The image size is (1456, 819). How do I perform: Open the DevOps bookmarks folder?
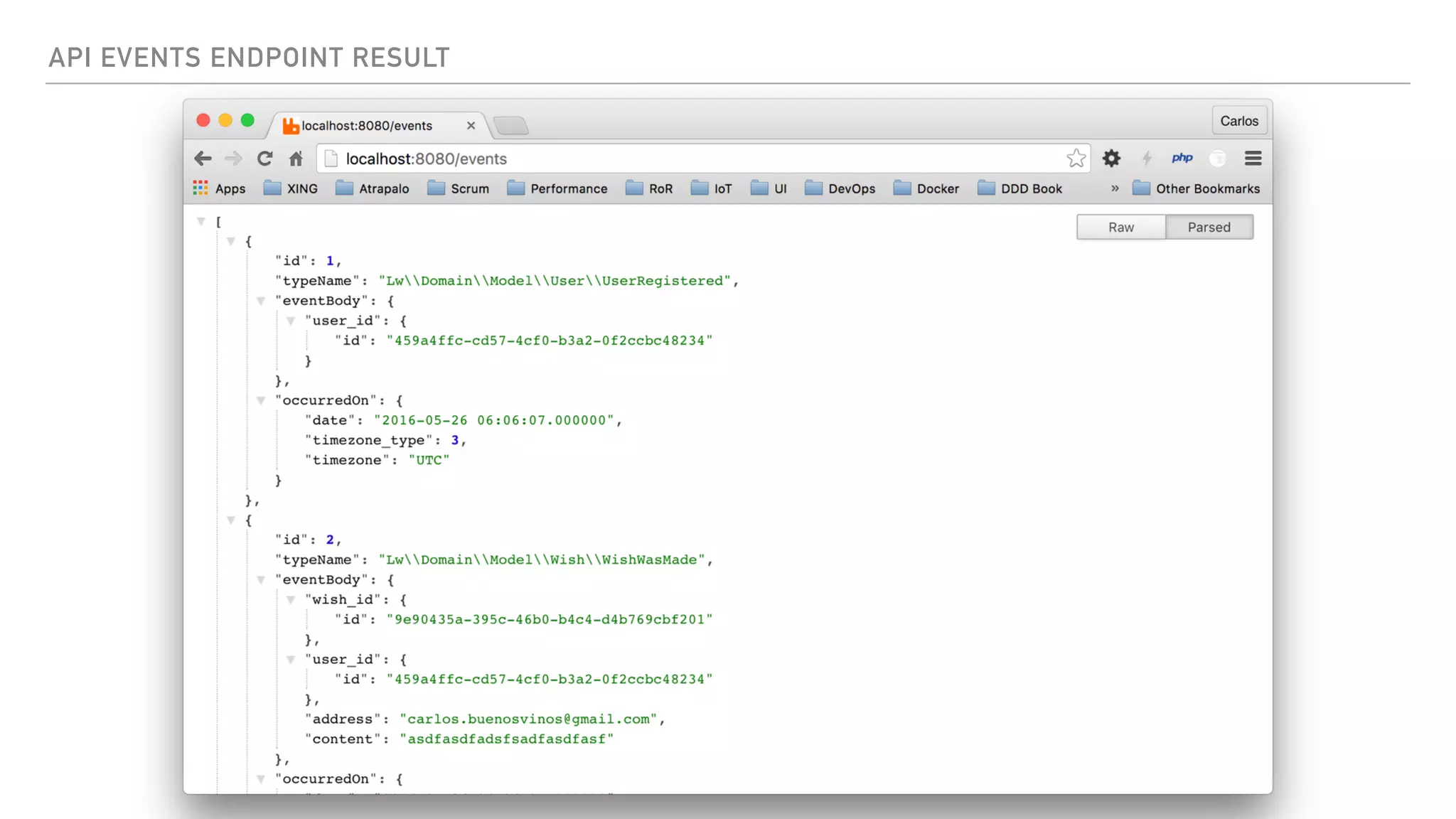tap(840, 188)
